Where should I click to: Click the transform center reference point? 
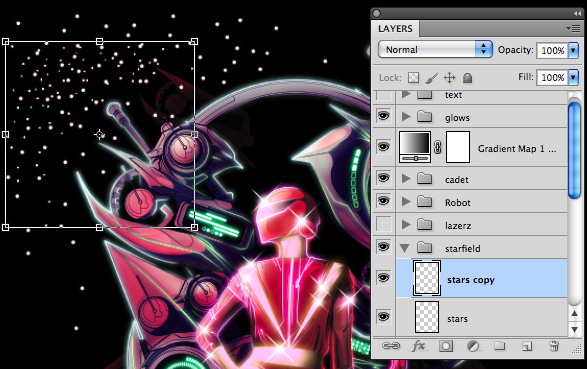click(x=99, y=134)
